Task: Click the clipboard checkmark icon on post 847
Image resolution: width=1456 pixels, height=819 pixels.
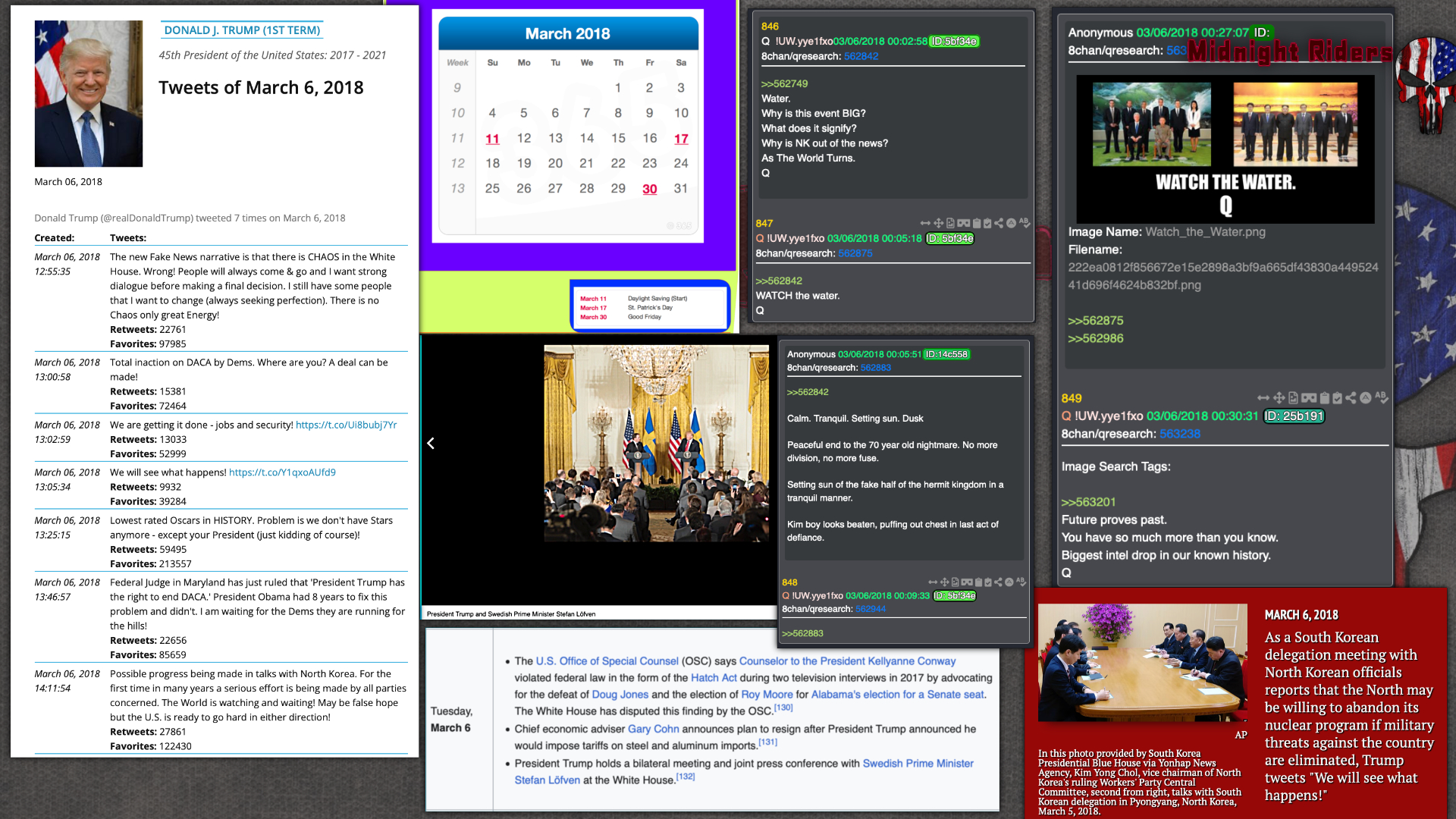Action: (x=987, y=223)
